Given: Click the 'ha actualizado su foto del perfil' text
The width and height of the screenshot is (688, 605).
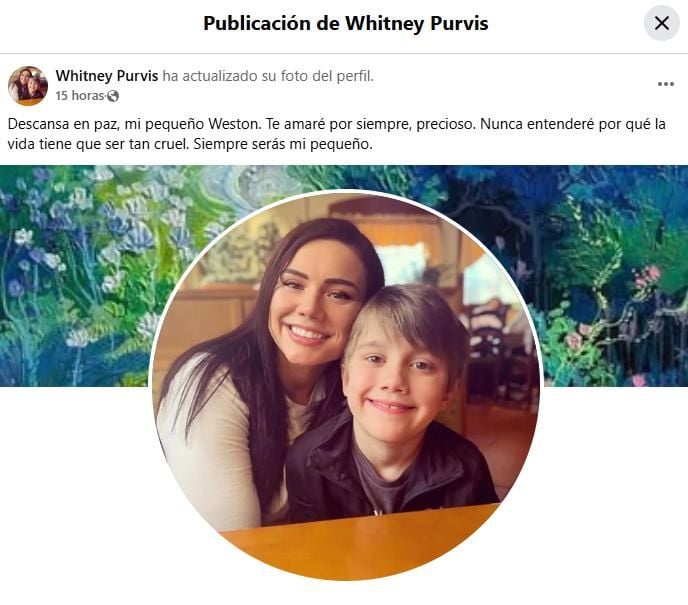Looking at the screenshot, I should click(x=268, y=76).
